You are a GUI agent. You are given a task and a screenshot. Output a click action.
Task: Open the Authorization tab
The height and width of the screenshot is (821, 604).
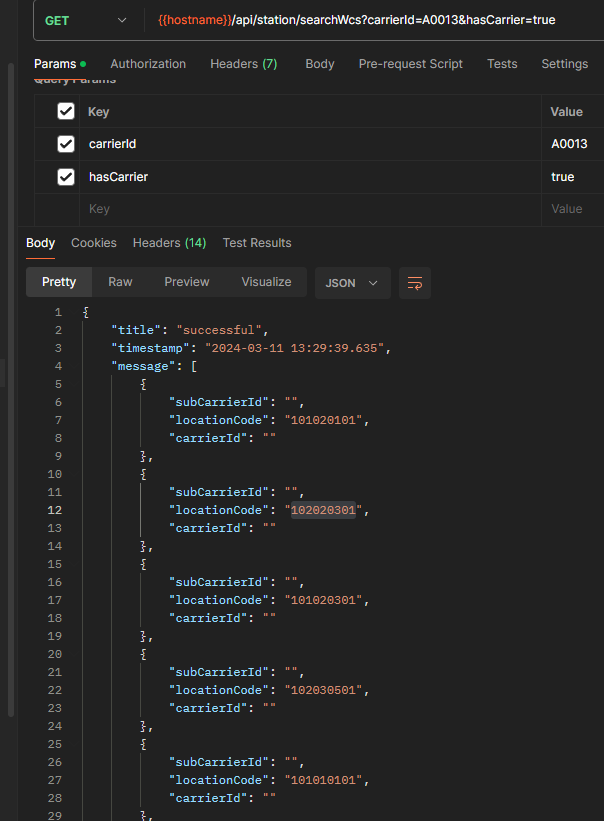coord(148,64)
